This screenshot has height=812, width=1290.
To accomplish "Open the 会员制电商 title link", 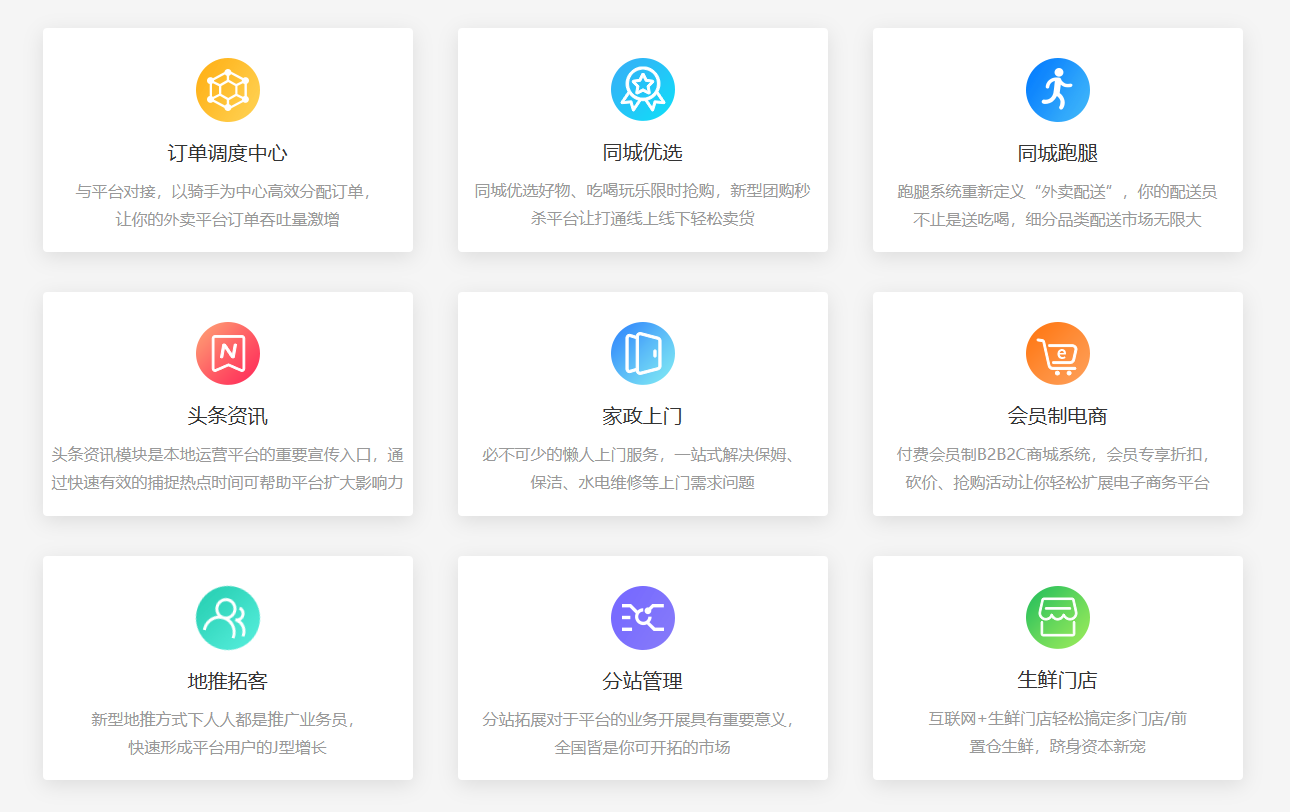I will [x=1058, y=417].
